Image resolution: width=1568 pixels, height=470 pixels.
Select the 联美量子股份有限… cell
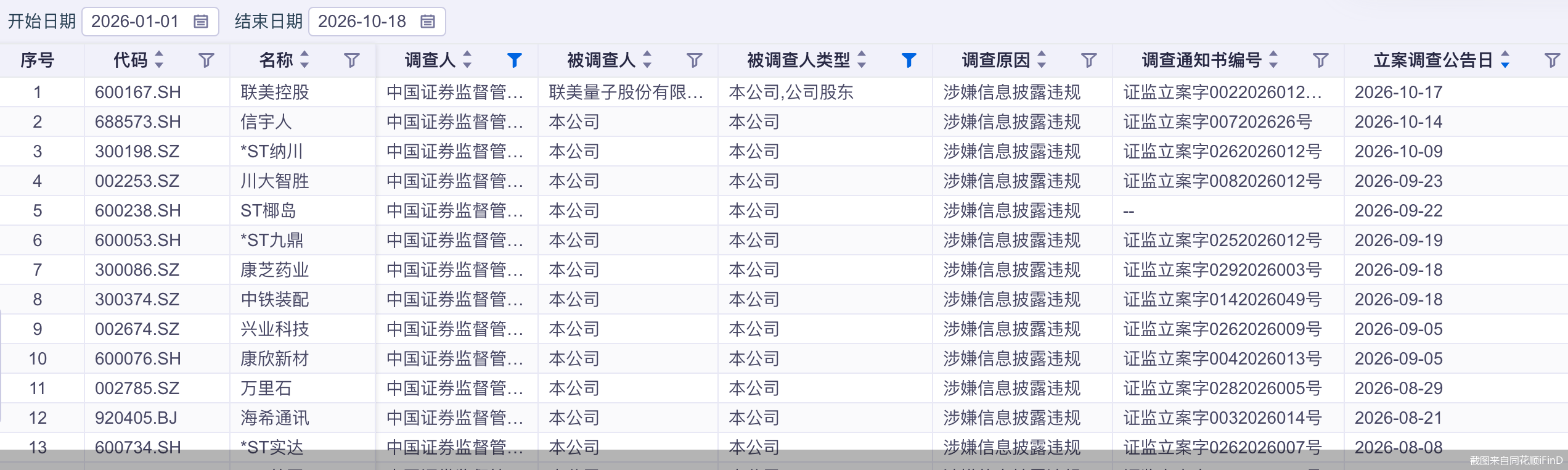click(x=626, y=93)
